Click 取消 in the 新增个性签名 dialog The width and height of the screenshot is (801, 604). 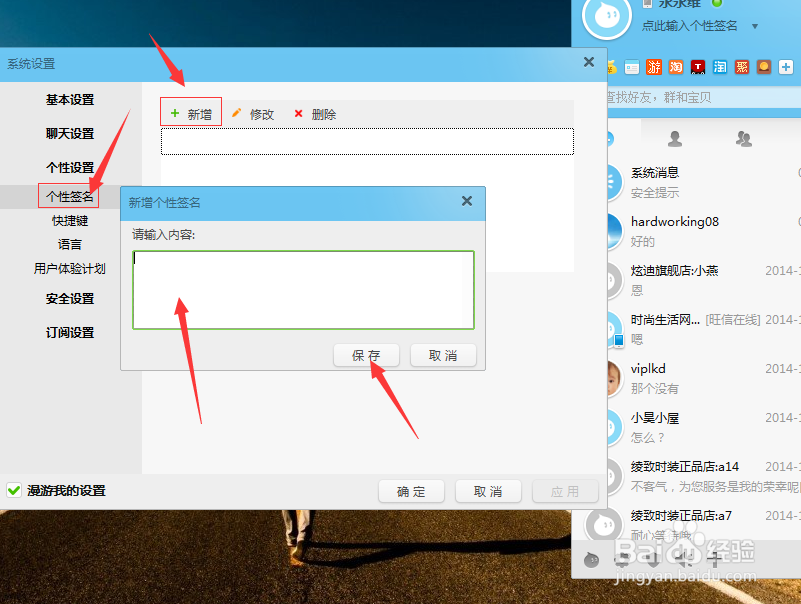(x=443, y=355)
